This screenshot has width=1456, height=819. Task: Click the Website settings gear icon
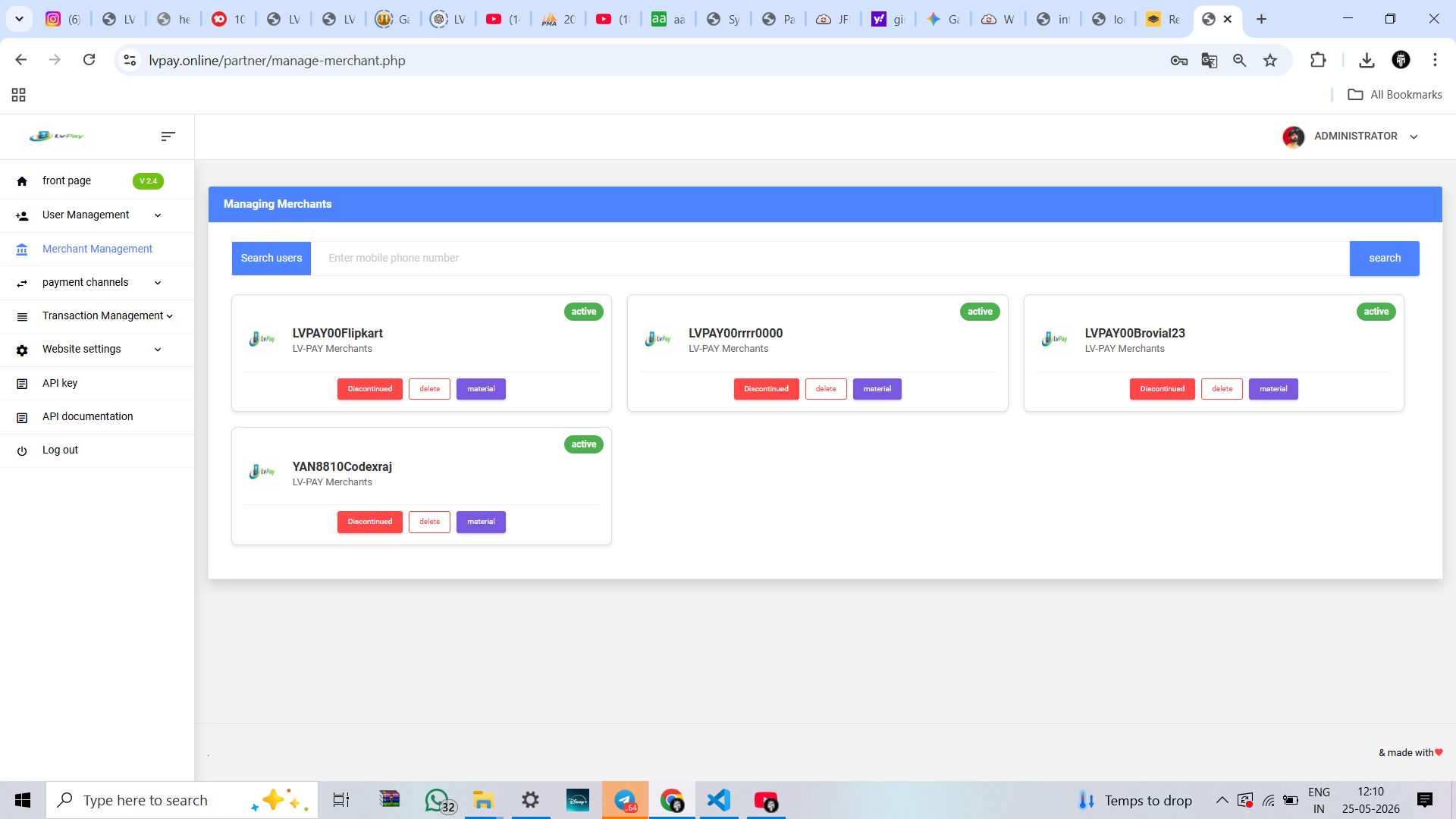(x=22, y=350)
